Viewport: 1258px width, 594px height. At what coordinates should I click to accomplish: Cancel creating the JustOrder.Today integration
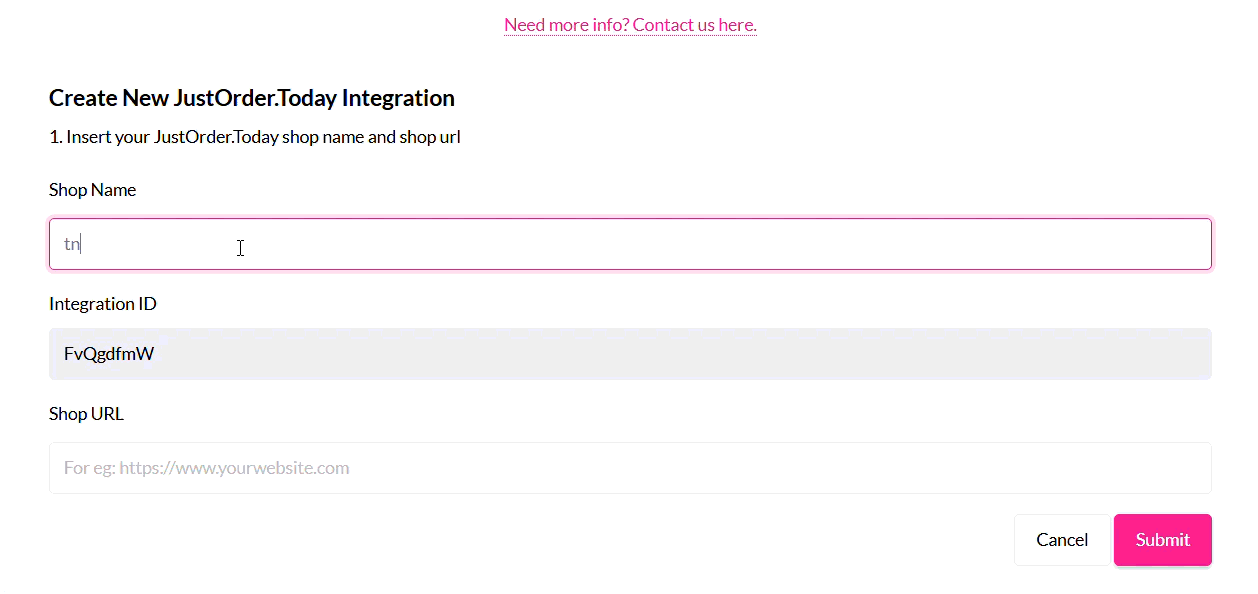point(1061,540)
